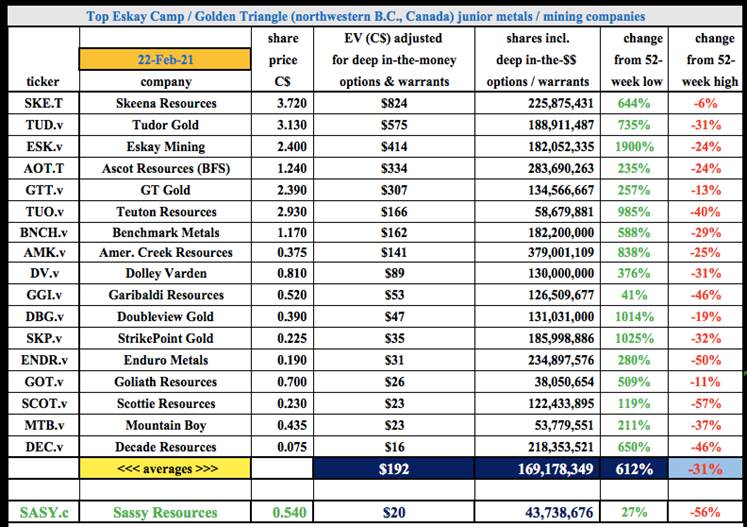Select the Goliath Resources cell
The image size is (747, 527).
tap(165, 382)
